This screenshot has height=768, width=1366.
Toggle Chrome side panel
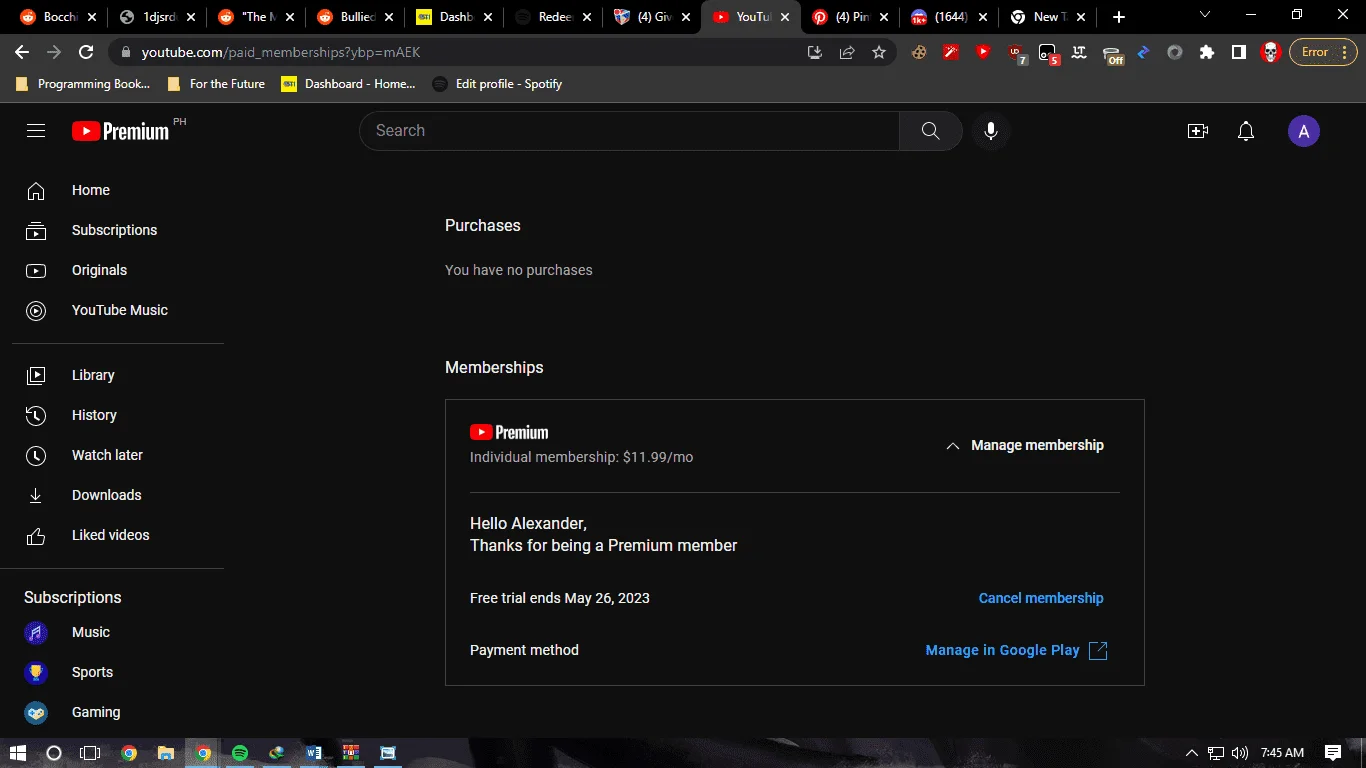(1239, 52)
